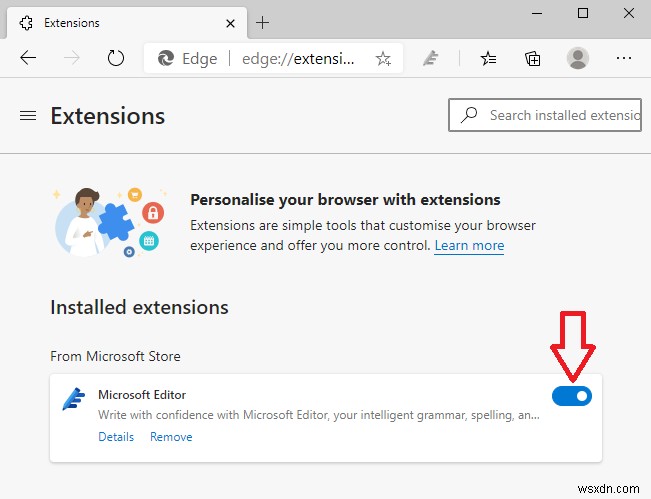Viewport: 651px width, 499px height.
Task: Open Microsoft Editor extension toolbar icon
Action: tap(431, 58)
